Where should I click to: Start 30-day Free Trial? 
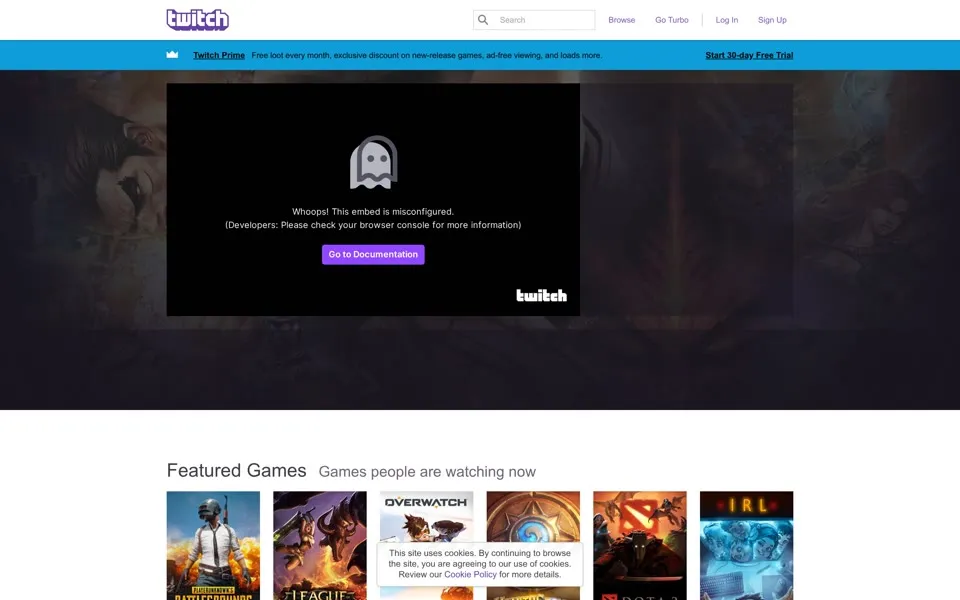pyautogui.click(x=749, y=55)
